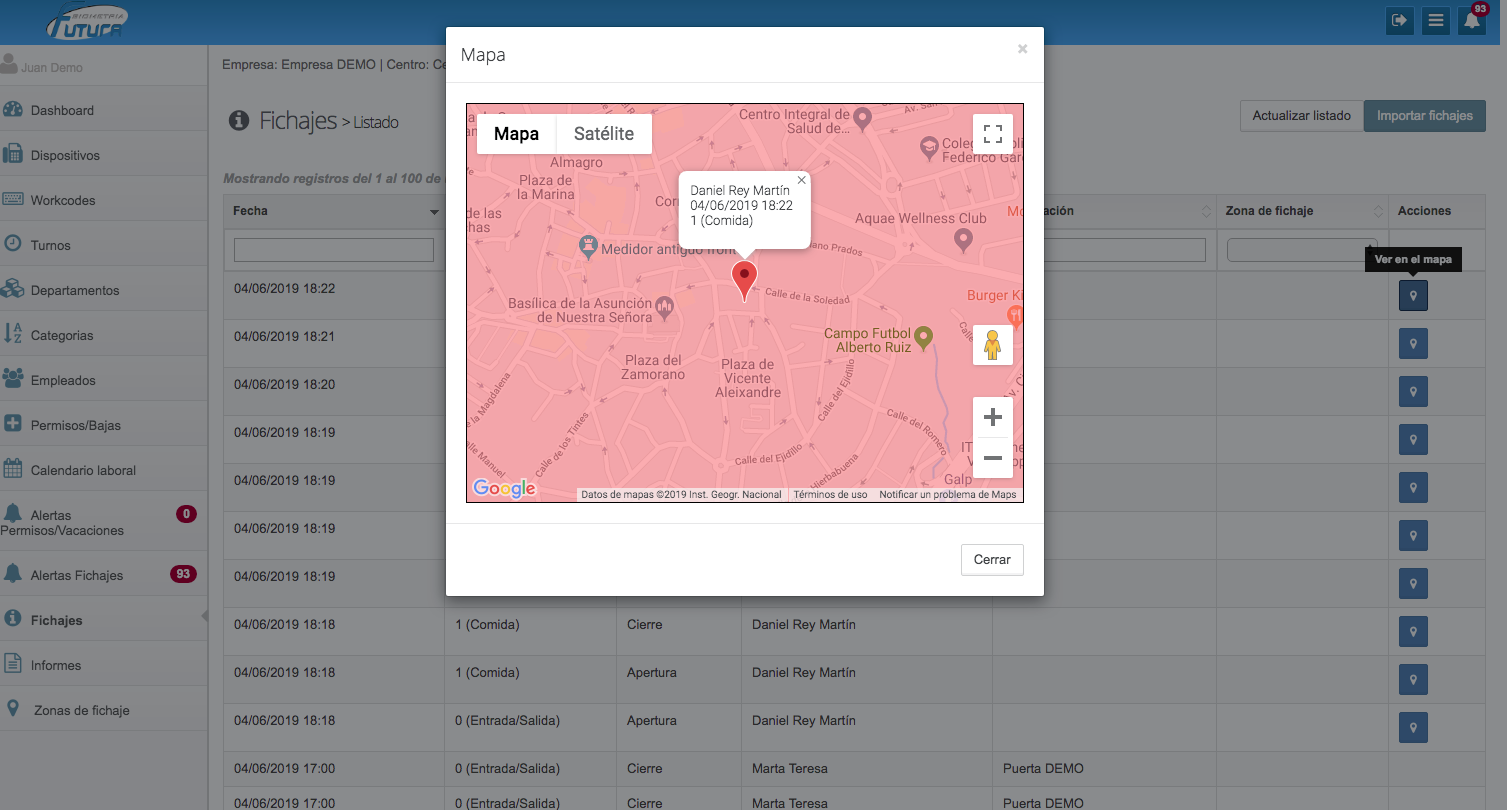
Task: Click the Juan Demo user profile
Action: [42, 66]
